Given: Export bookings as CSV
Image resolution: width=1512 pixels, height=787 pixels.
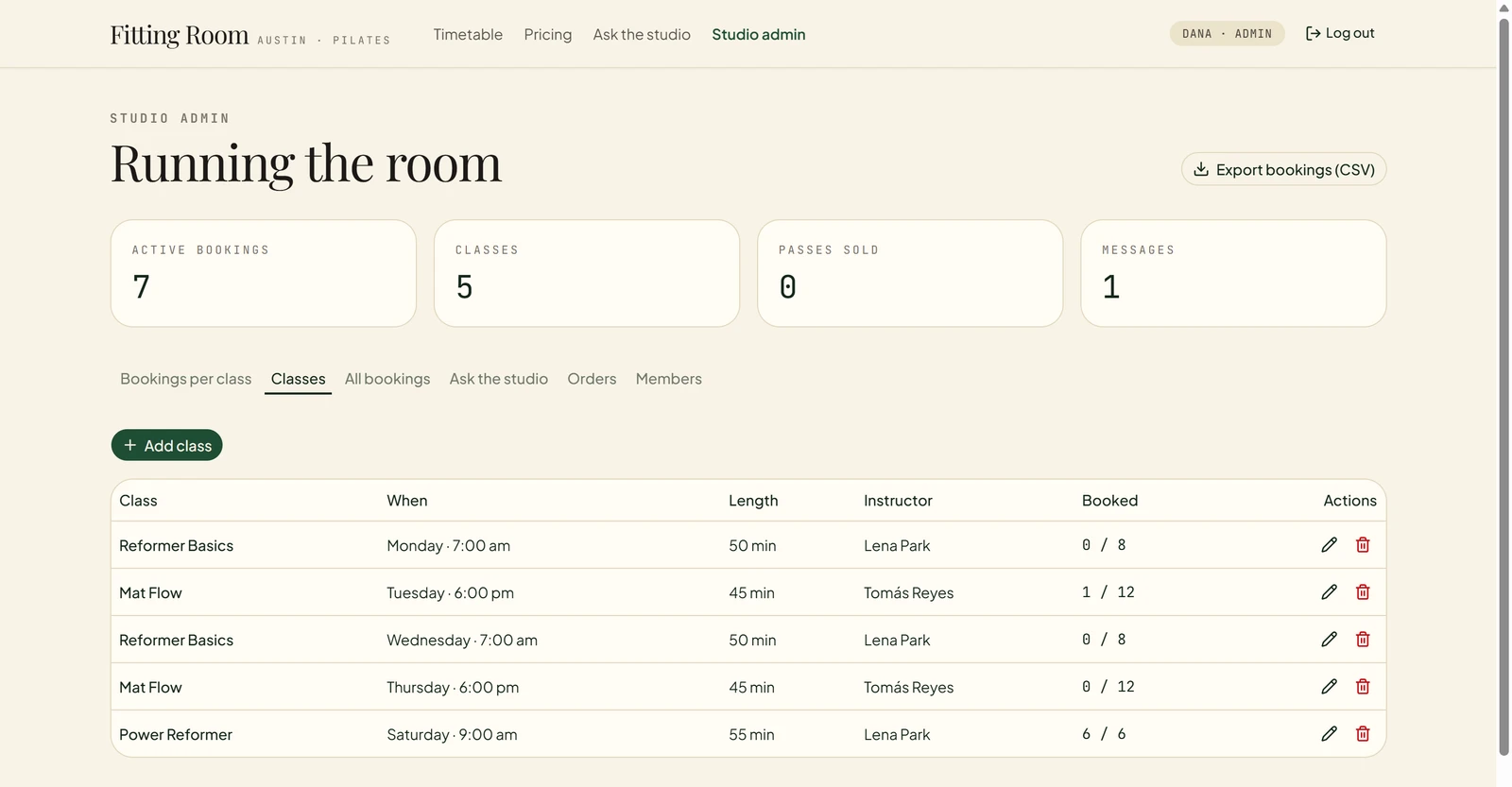Looking at the screenshot, I should pos(1283,169).
